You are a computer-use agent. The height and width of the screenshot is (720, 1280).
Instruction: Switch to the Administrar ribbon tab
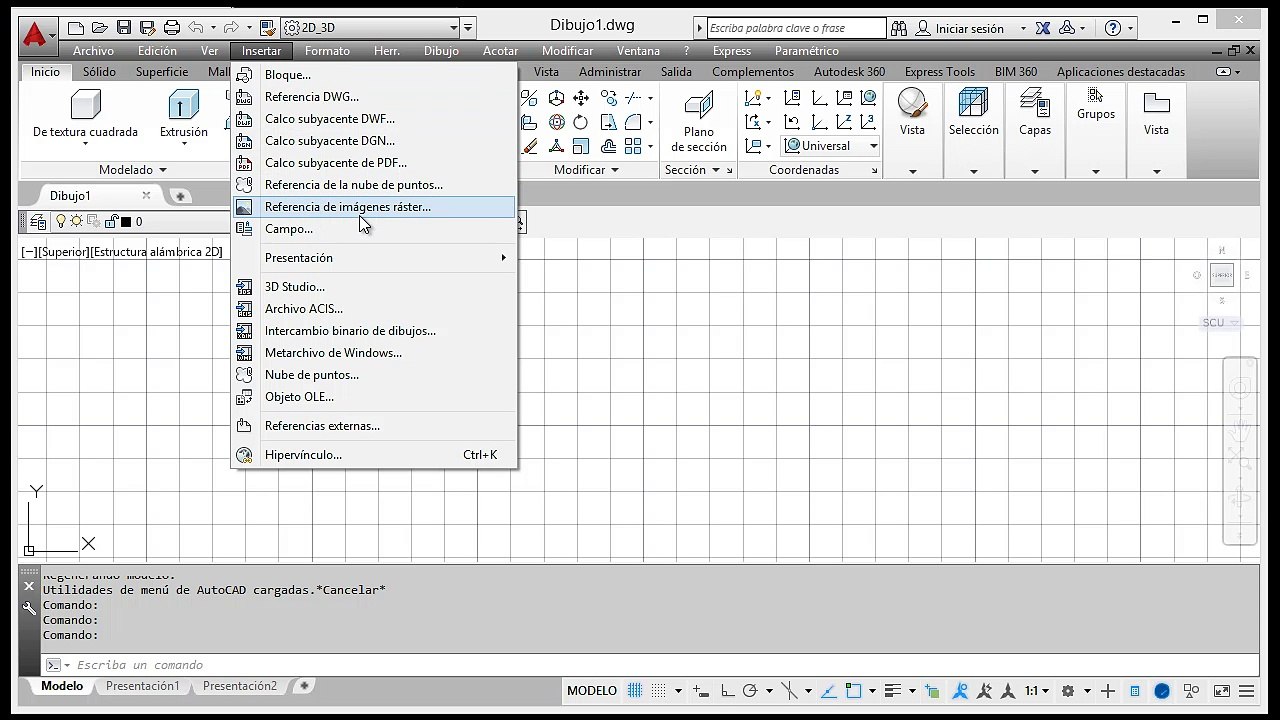(610, 72)
